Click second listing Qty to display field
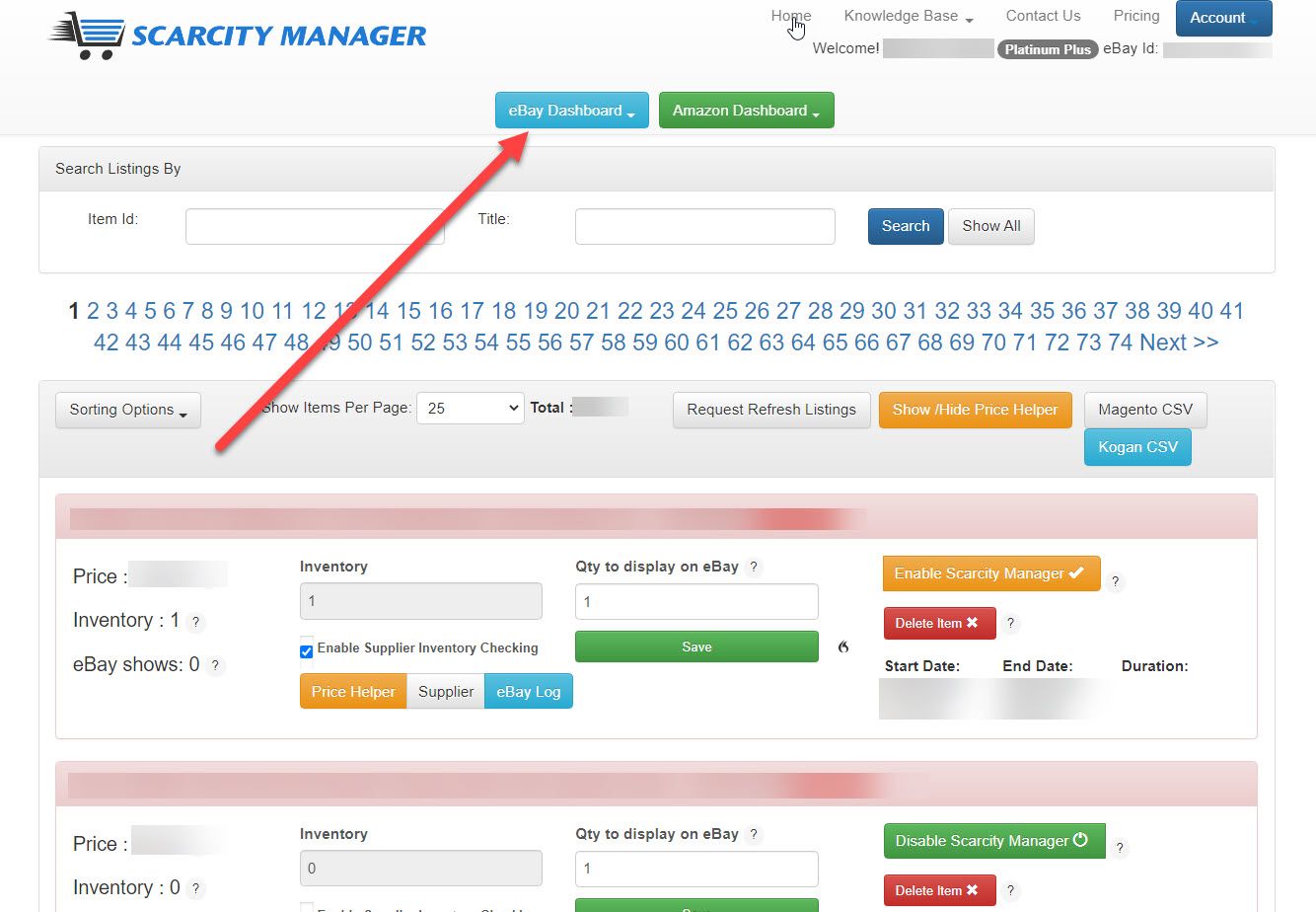Image resolution: width=1316 pixels, height=912 pixels. pos(696,869)
